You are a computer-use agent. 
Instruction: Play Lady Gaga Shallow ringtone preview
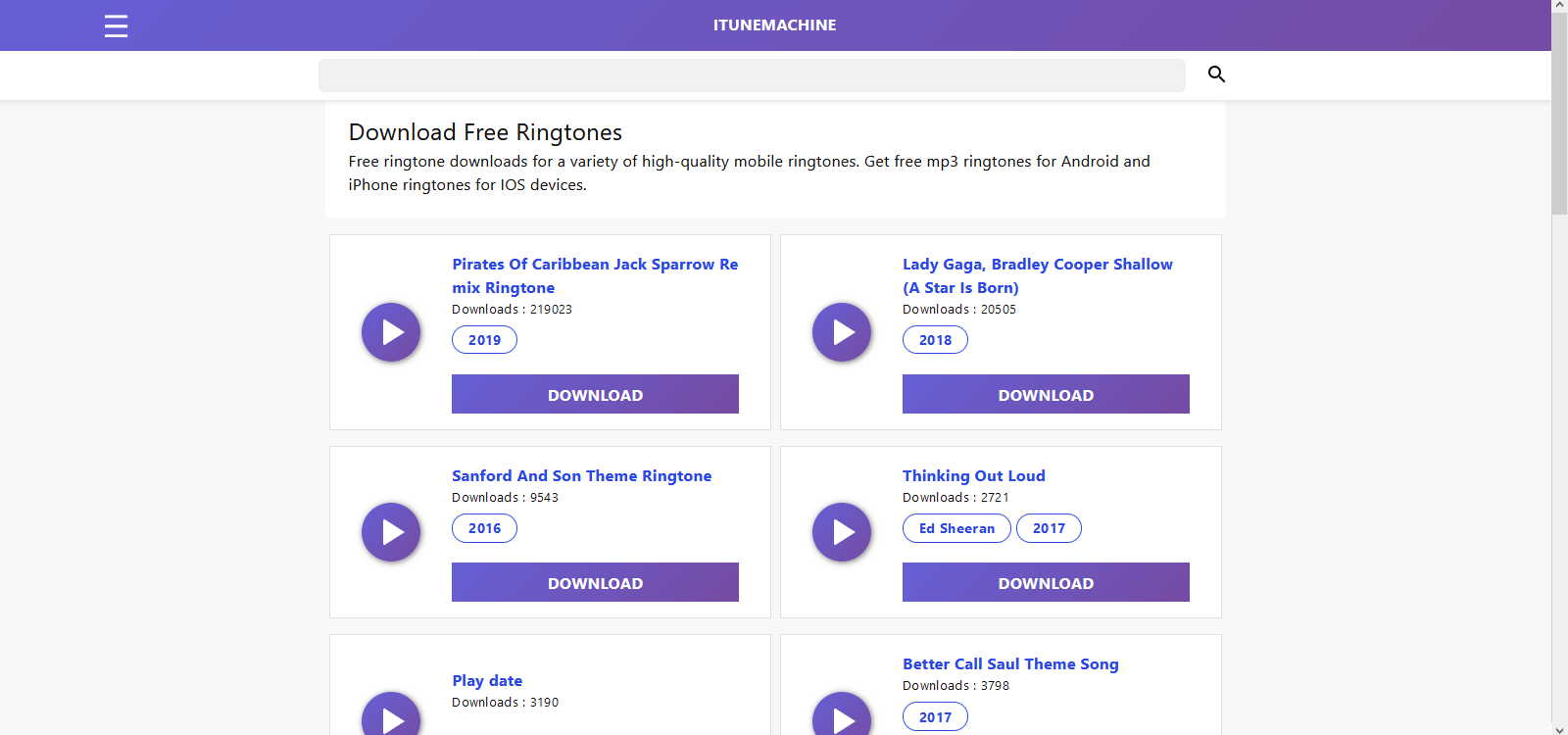(x=842, y=332)
